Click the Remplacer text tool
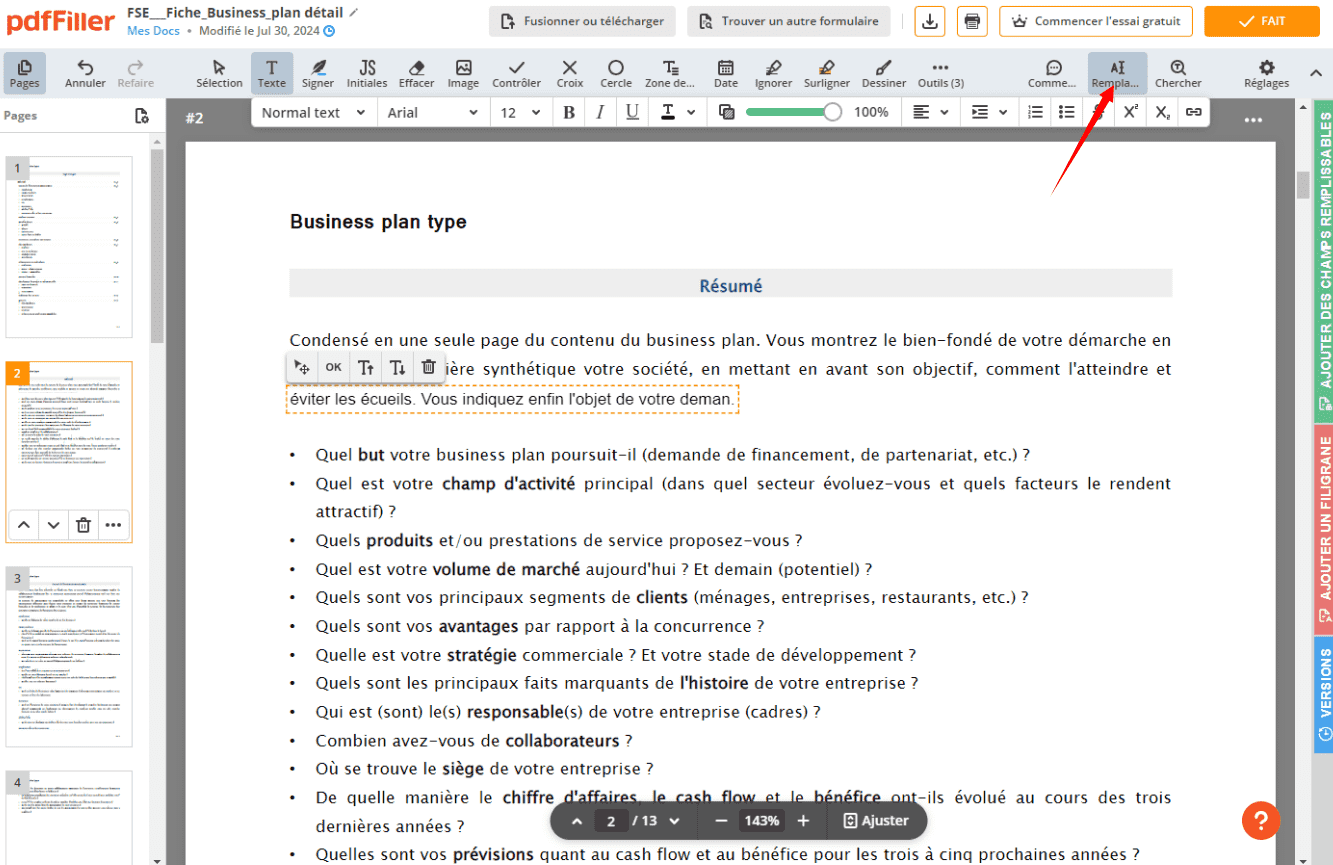The height and width of the screenshot is (865, 1333). [x=1117, y=73]
